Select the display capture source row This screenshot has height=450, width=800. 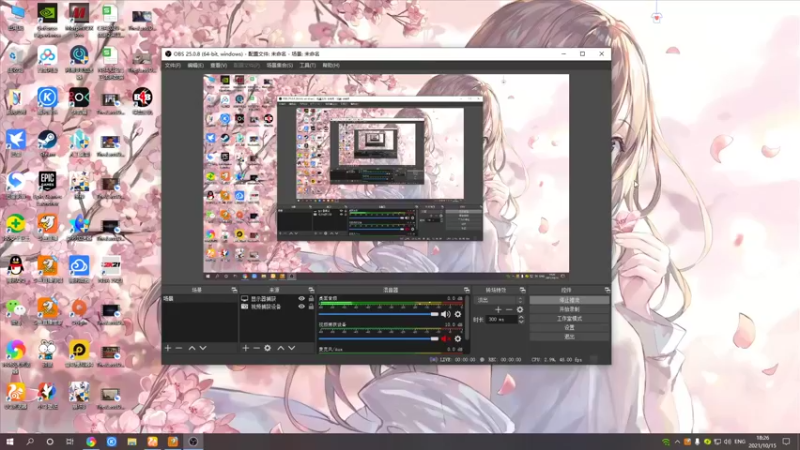pyautogui.click(x=277, y=298)
